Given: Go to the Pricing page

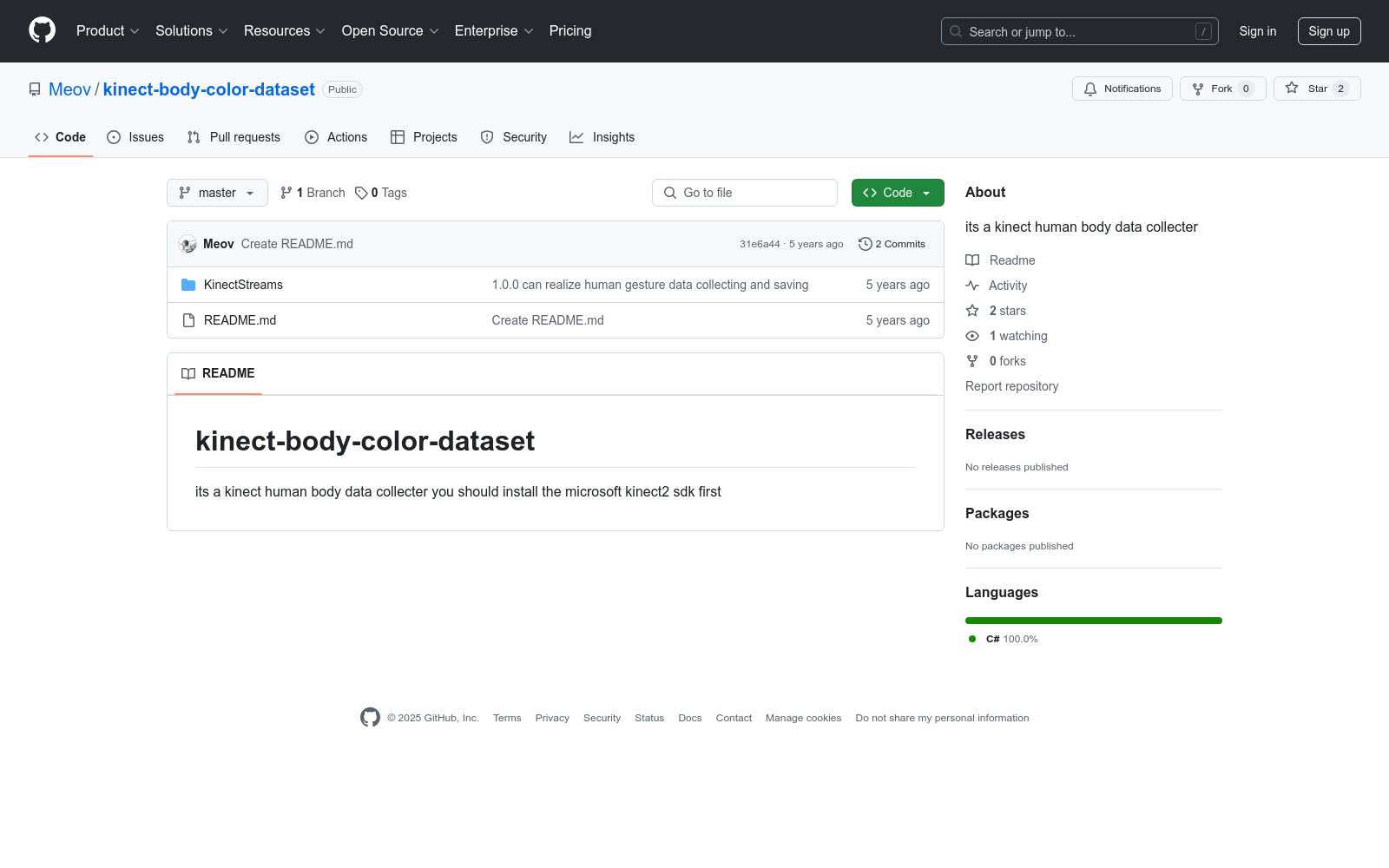Looking at the screenshot, I should coord(570,31).
